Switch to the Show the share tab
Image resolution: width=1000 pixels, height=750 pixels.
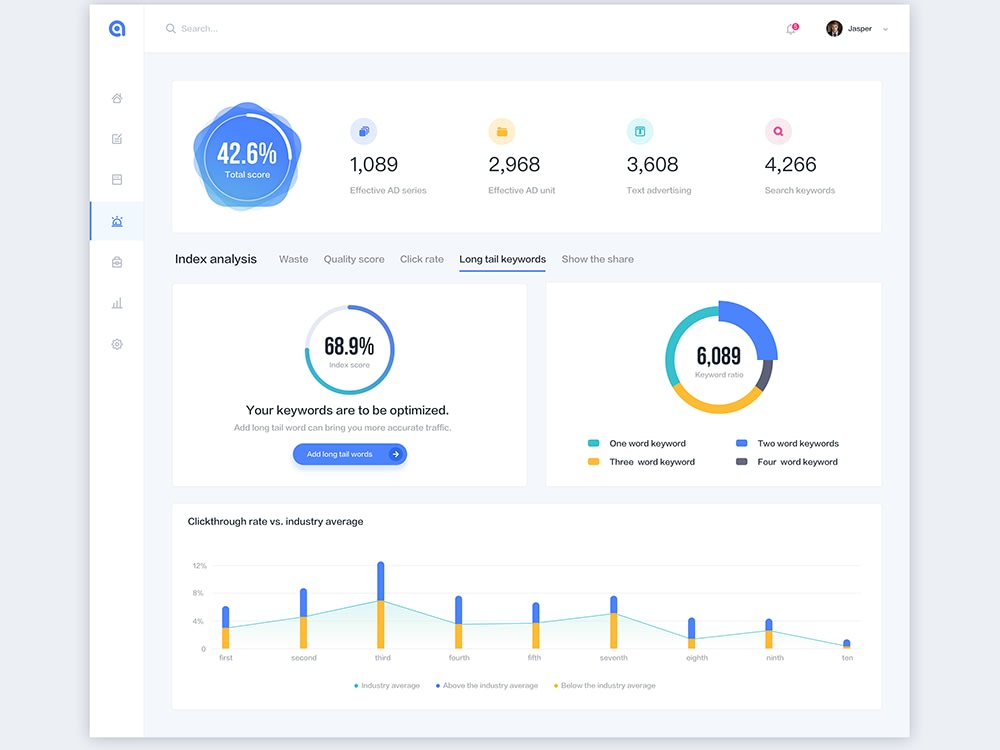[x=598, y=259]
